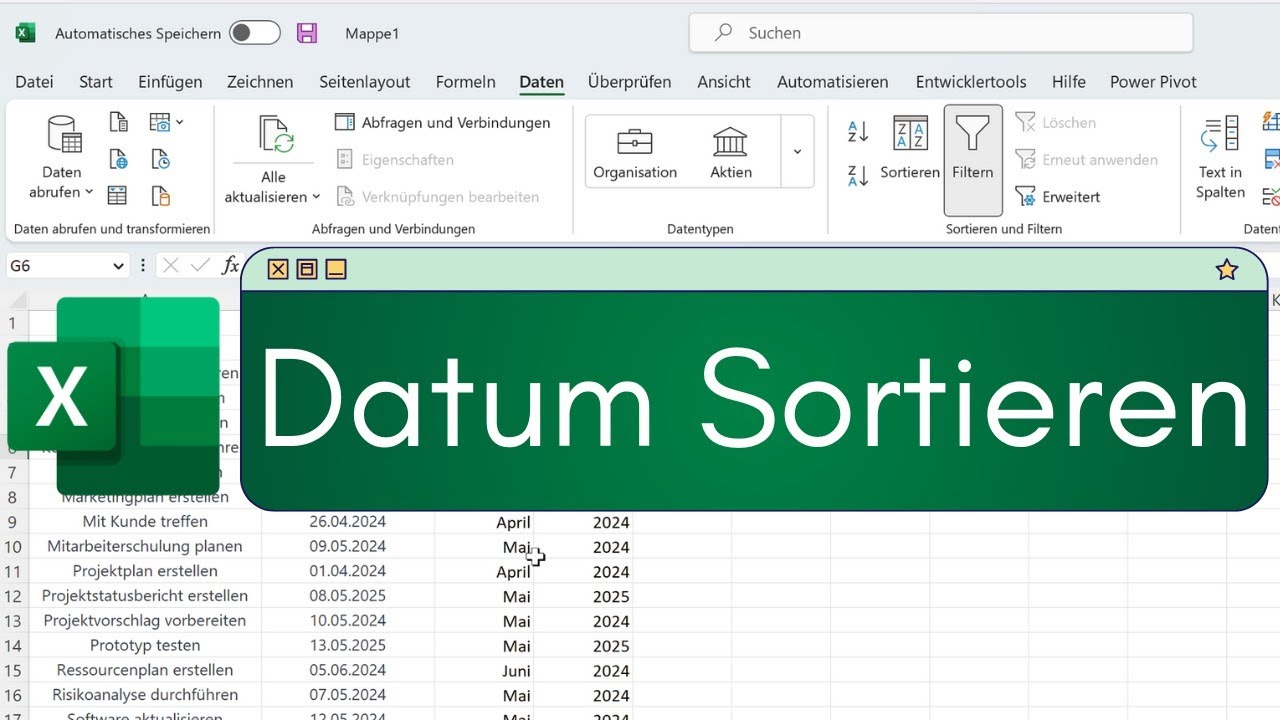
Task: Open Daten abrufen dropdown
Action: click(62, 182)
